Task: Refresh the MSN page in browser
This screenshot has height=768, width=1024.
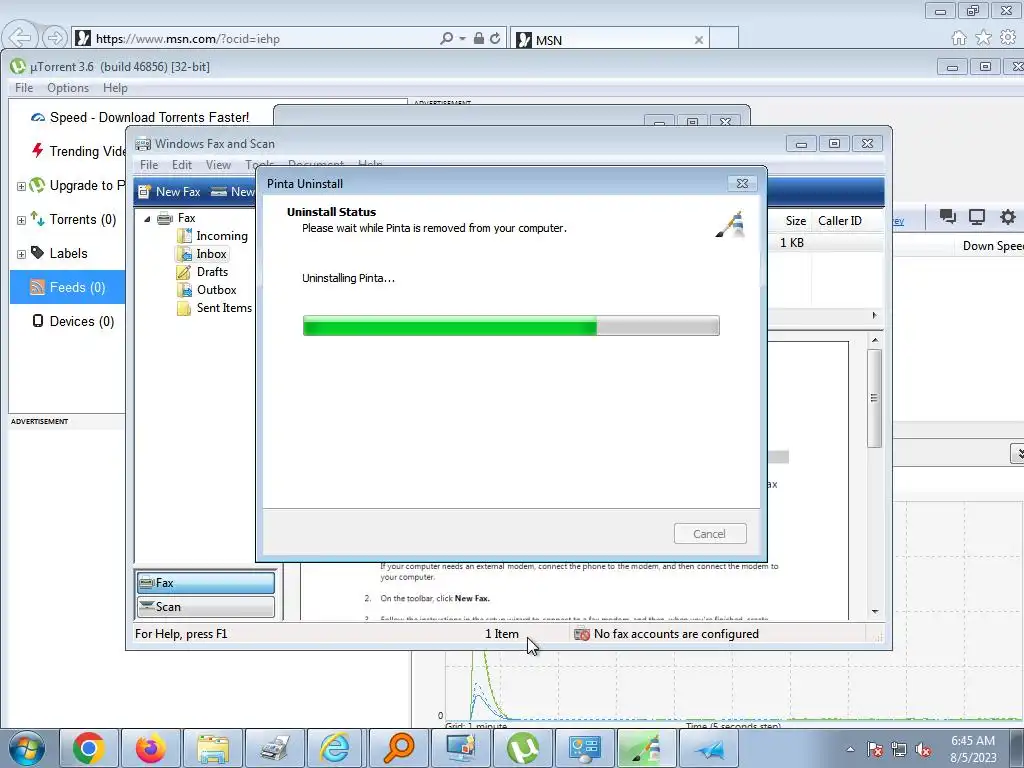Action: pos(495,39)
